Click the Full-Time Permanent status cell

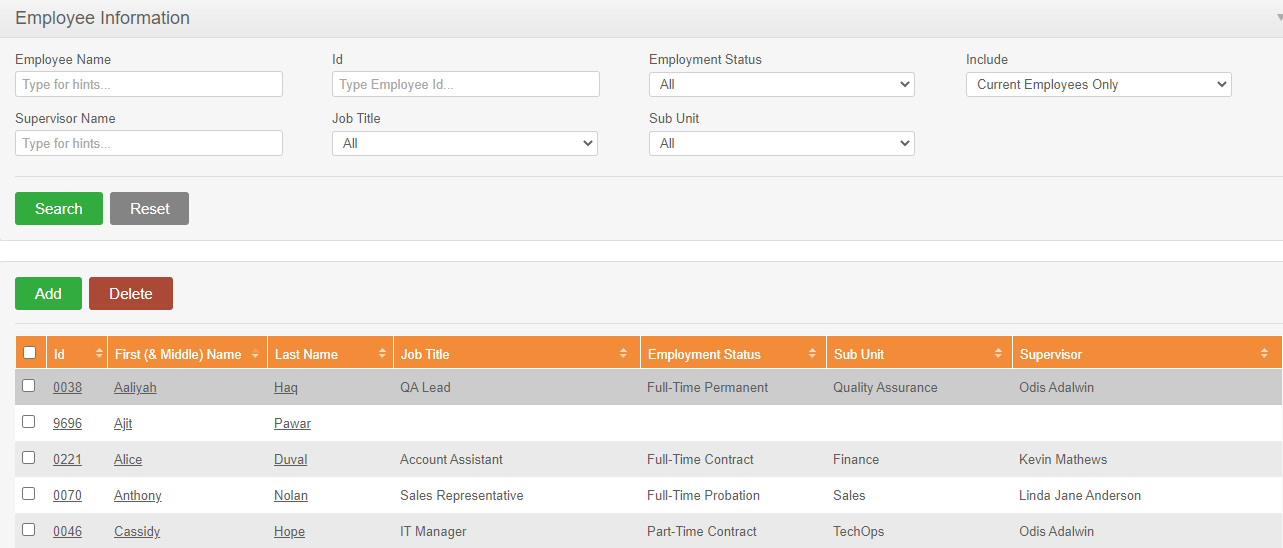[708, 388]
